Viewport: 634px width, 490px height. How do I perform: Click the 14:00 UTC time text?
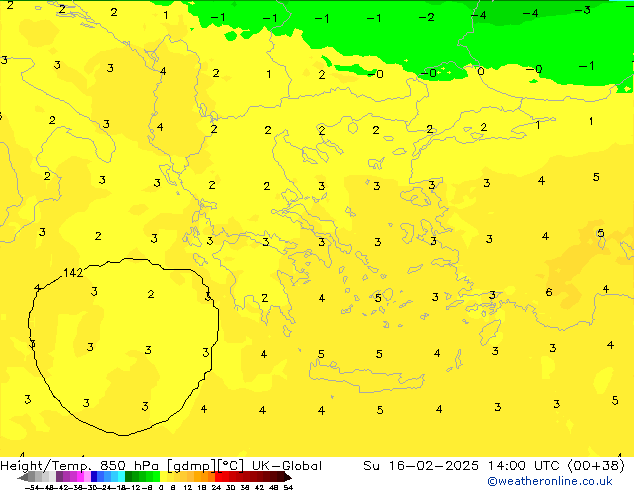click(525, 466)
